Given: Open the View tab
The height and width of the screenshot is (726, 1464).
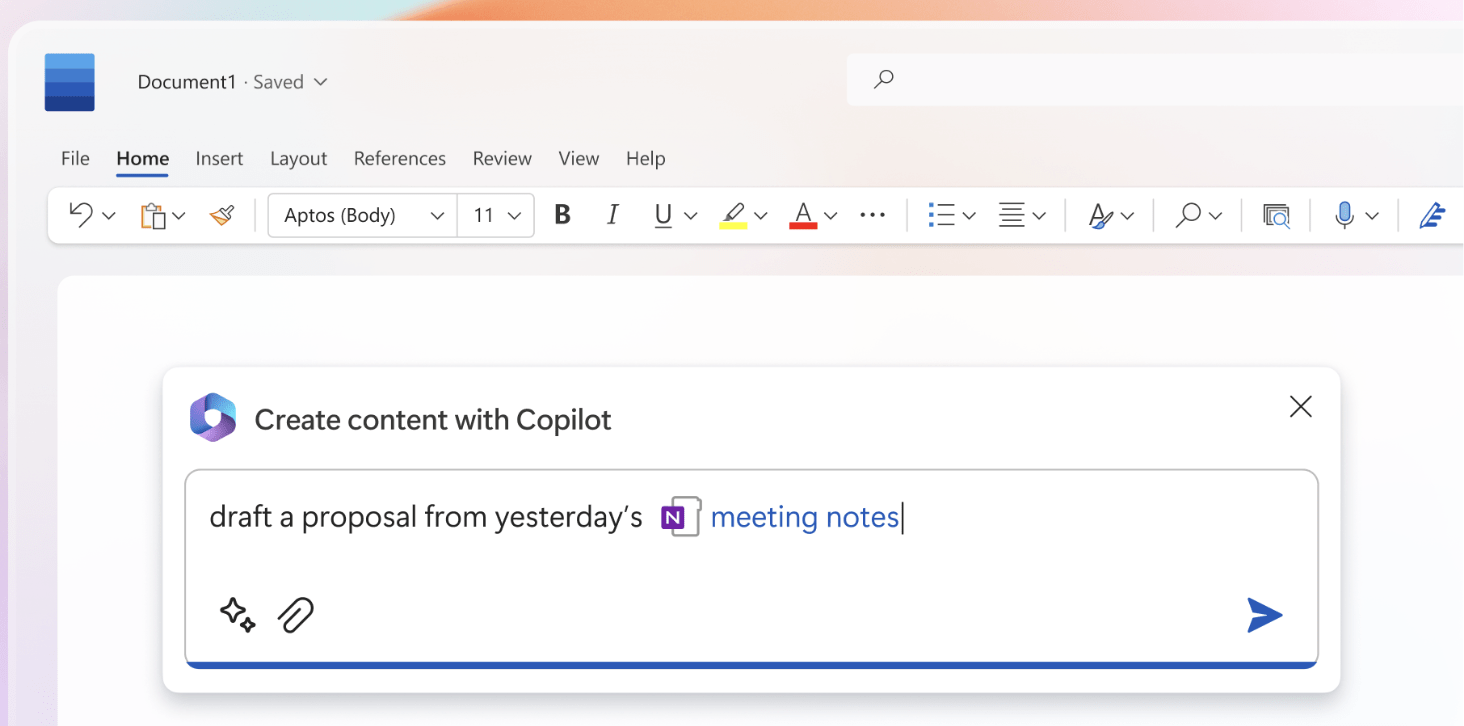Looking at the screenshot, I should pyautogui.click(x=578, y=158).
